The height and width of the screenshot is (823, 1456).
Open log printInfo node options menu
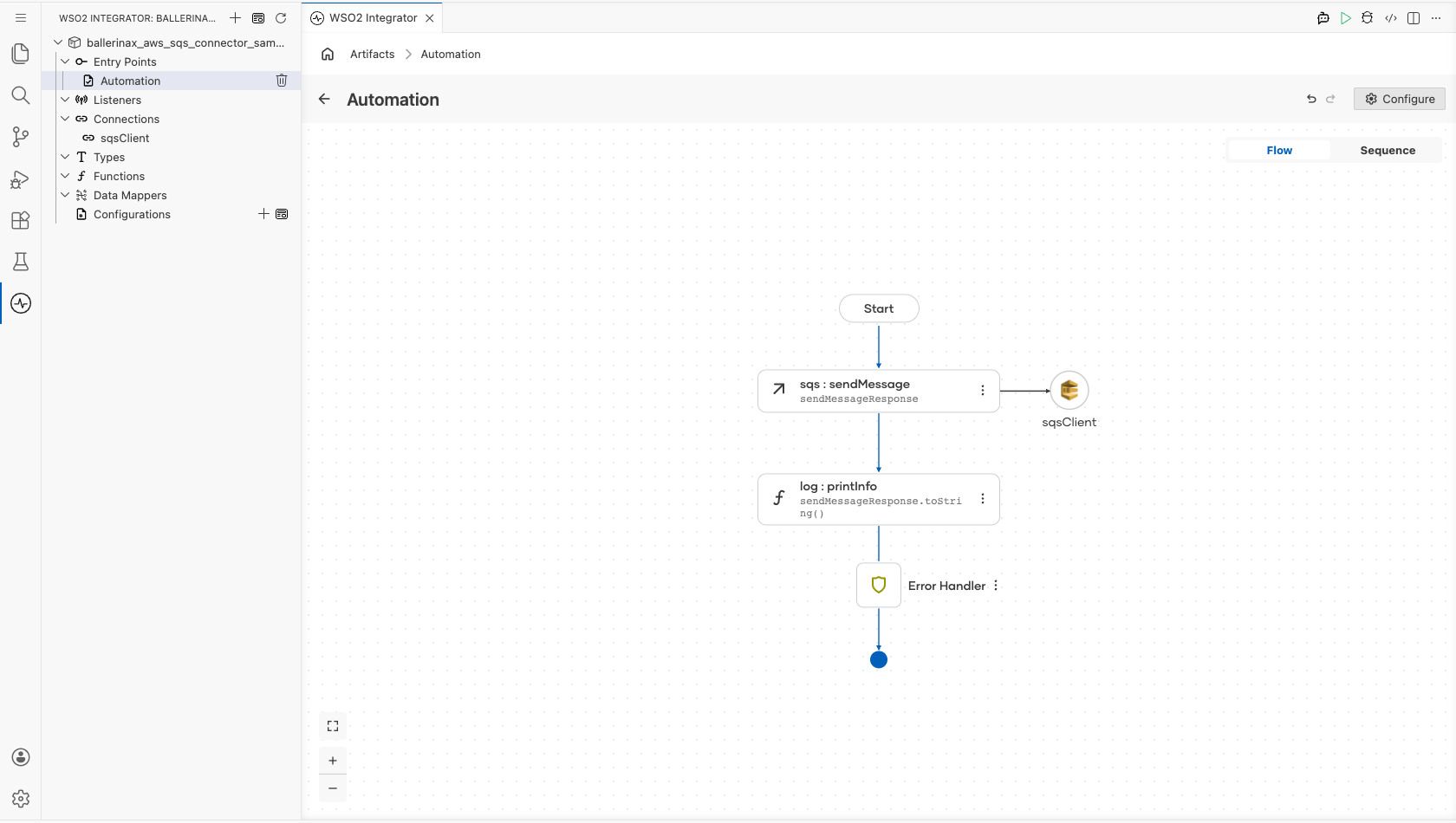click(x=983, y=499)
